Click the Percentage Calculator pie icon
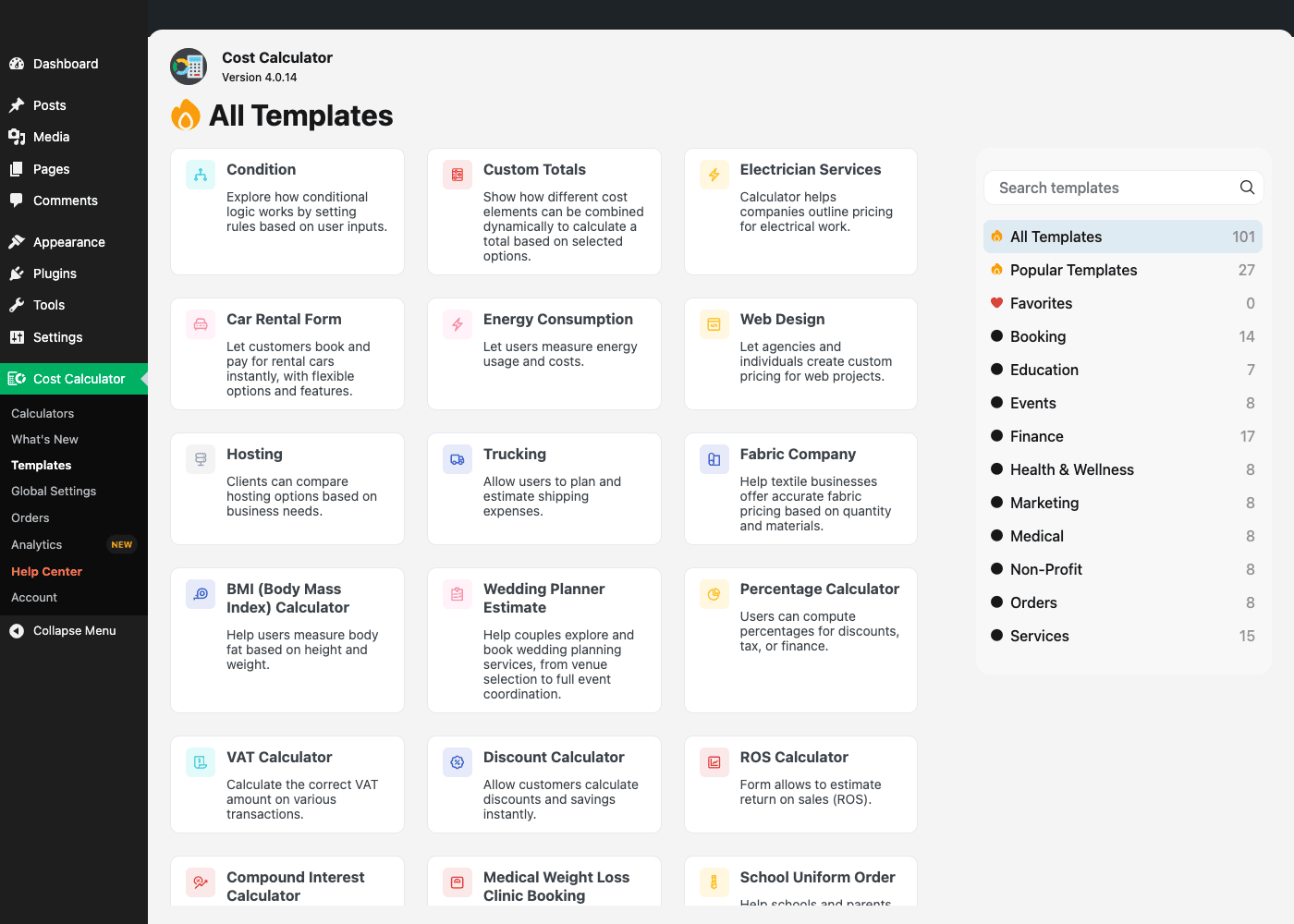This screenshot has width=1294, height=924. (714, 594)
